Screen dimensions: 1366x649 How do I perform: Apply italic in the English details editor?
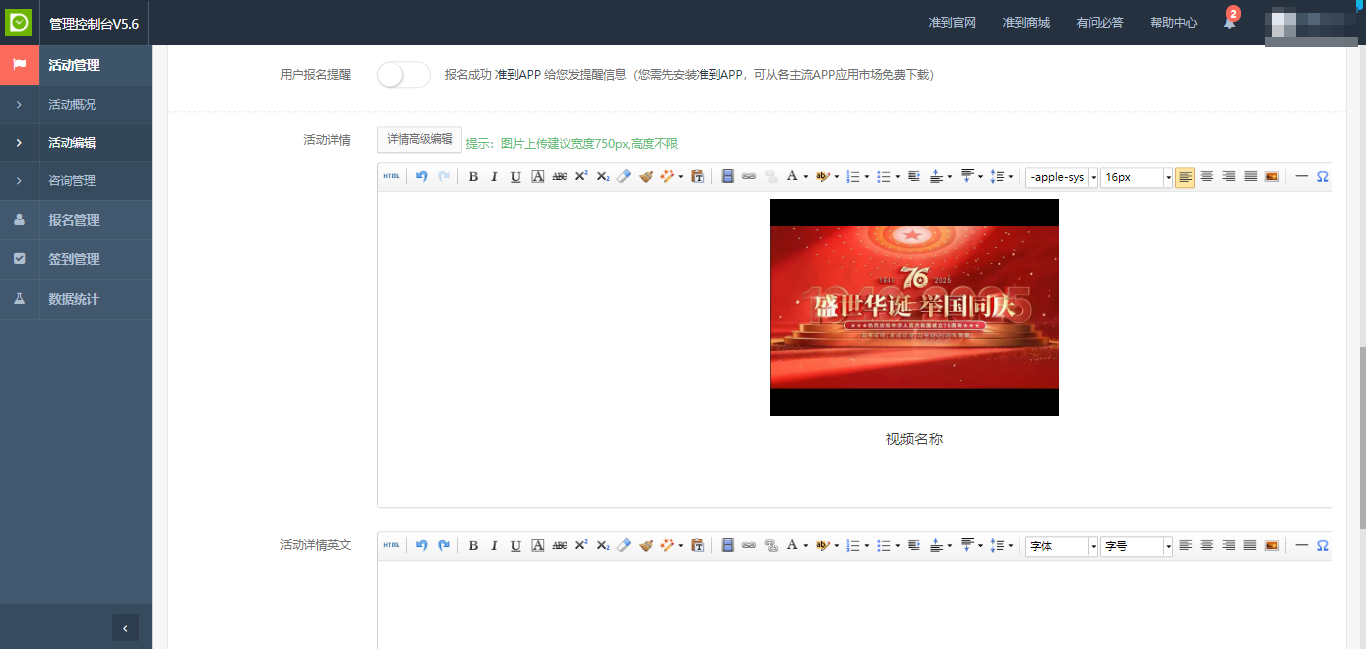pos(494,546)
